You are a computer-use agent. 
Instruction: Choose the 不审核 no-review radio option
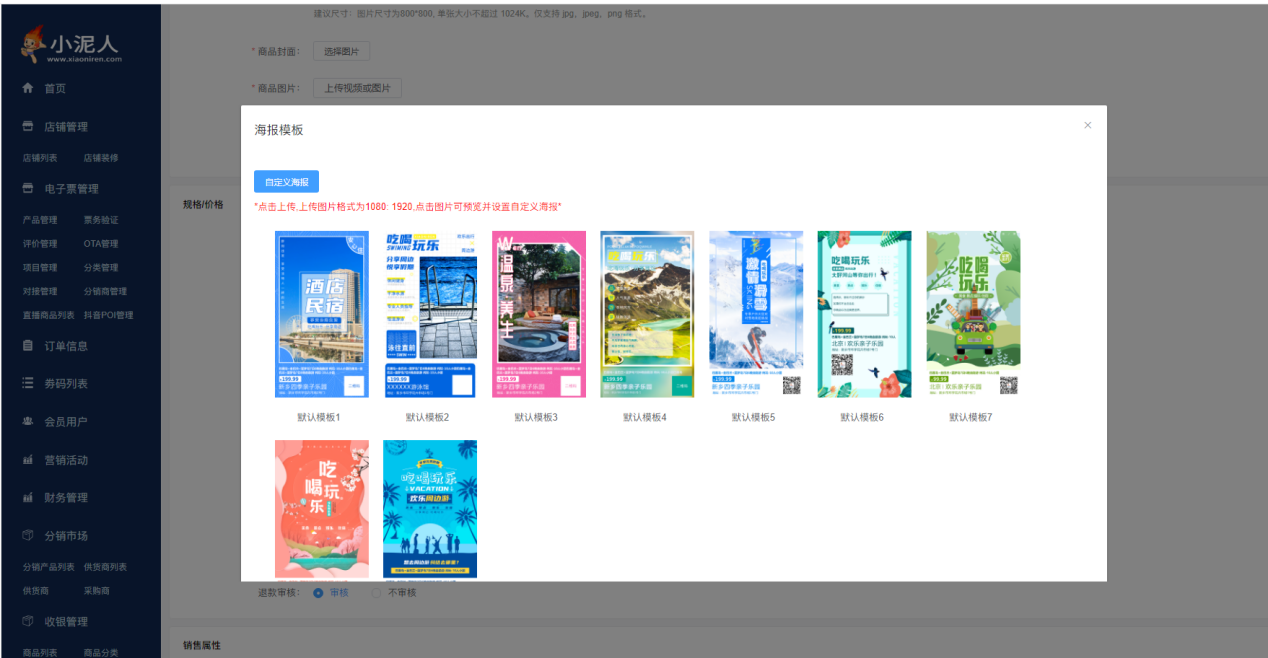[x=378, y=592]
